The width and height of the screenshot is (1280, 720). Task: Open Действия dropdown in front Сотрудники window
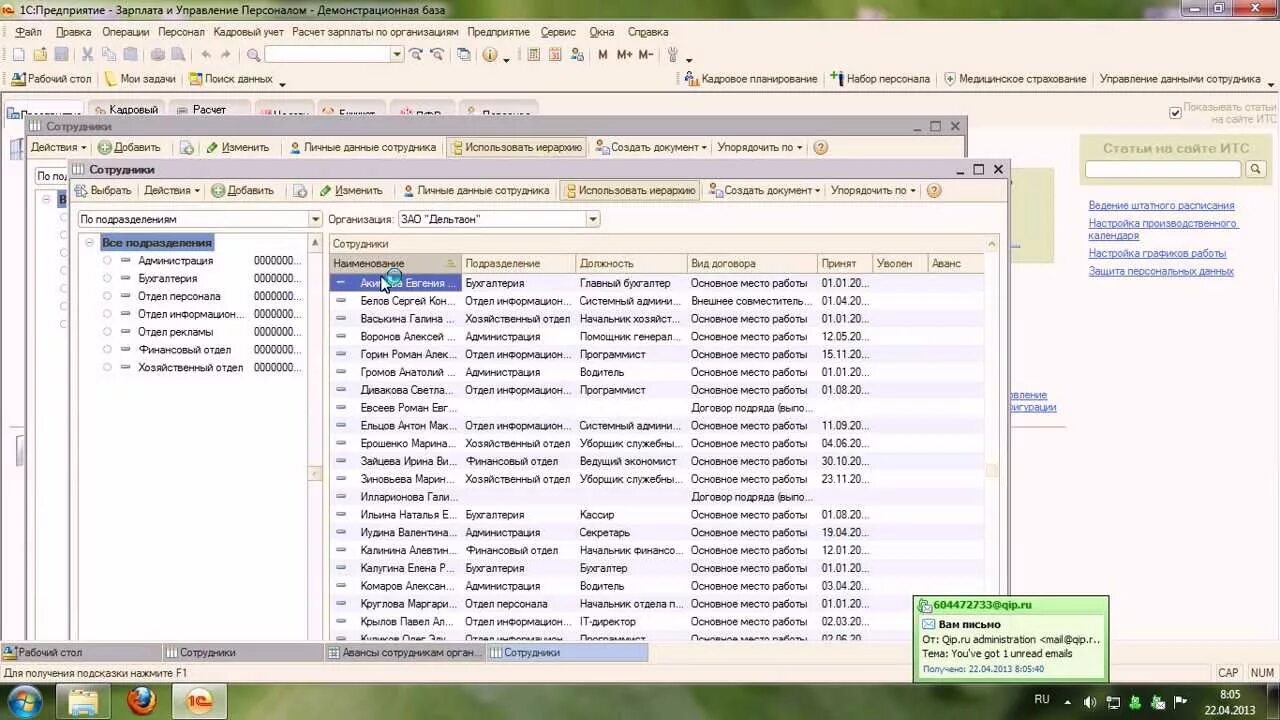tap(172, 190)
